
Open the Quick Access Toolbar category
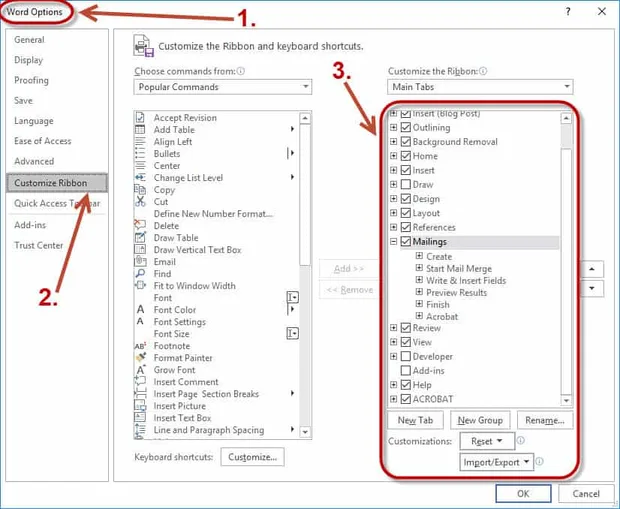tap(57, 203)
